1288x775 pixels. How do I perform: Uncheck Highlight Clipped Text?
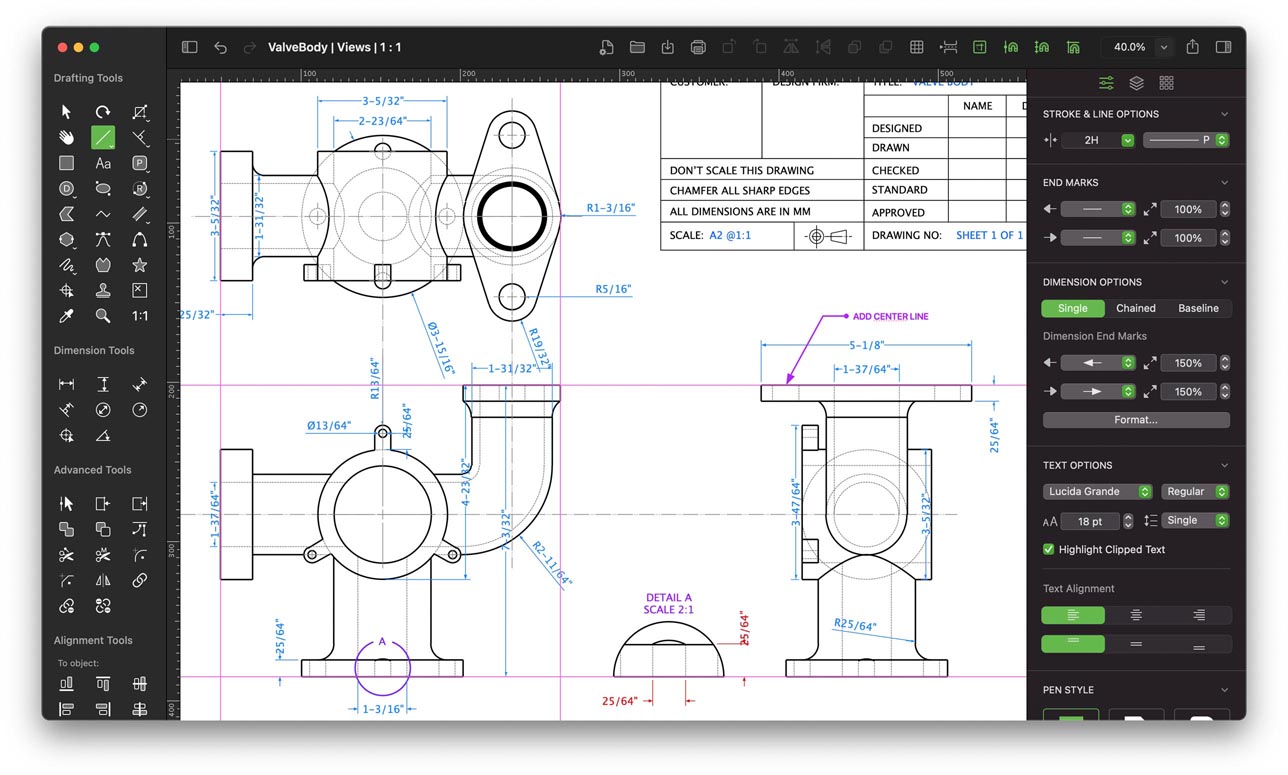[1047, 549]
